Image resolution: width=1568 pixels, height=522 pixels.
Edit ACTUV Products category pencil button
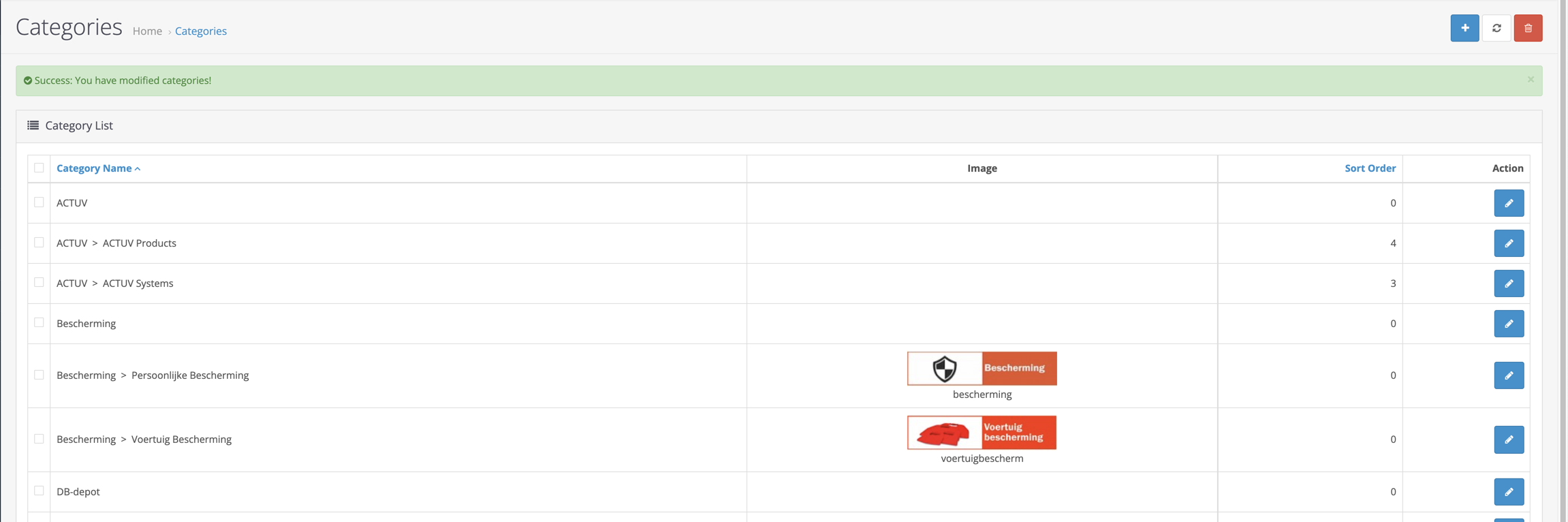click(x=1509, y=243)
